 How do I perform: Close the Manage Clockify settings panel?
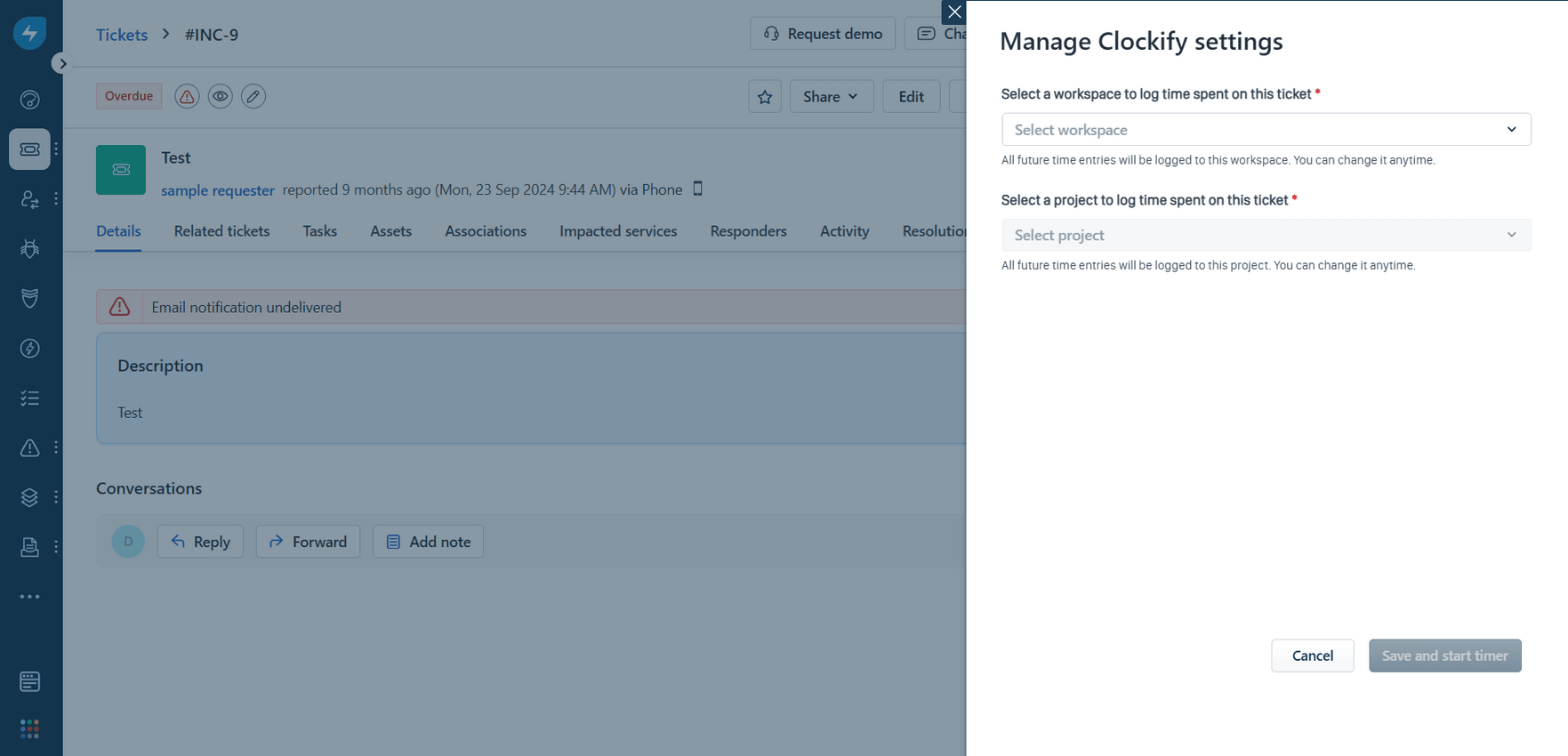tap(954, 12)
